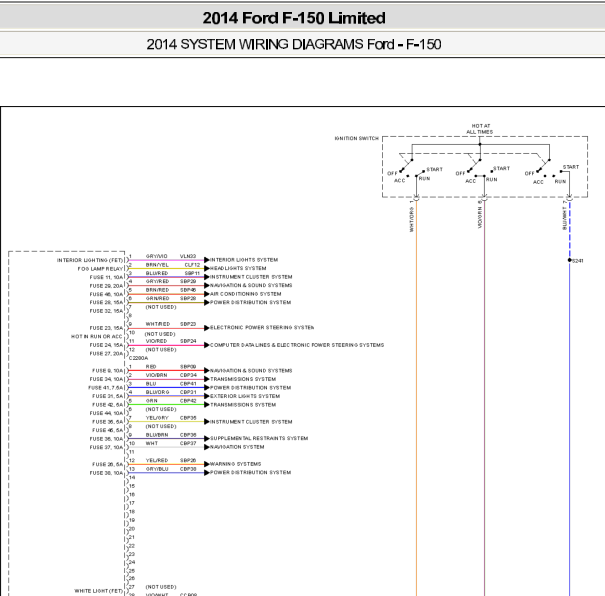The height and width of the screenshot is (596, 605).
Task: Click the 'VIO/BRN' wire color label
Action: click(x=157, y=375)
